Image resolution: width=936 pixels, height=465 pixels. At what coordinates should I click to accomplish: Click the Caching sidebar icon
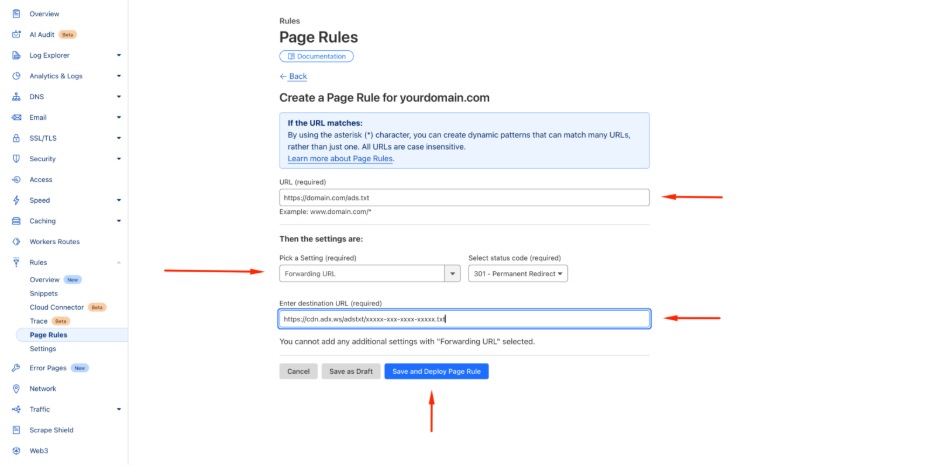17,221
